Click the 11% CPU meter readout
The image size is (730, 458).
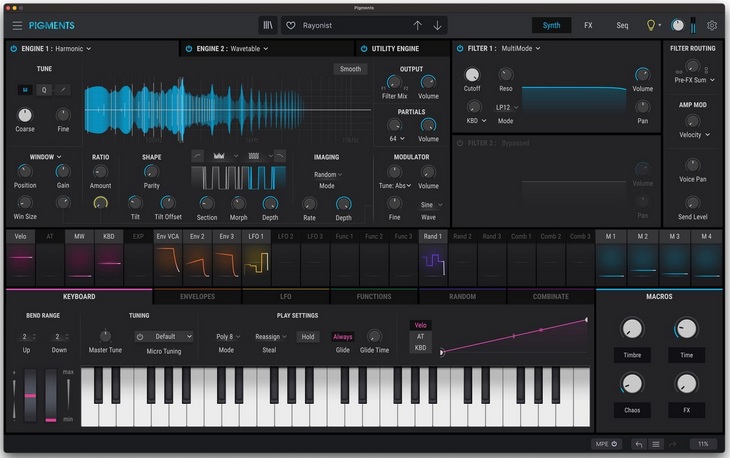click(703, 444)
